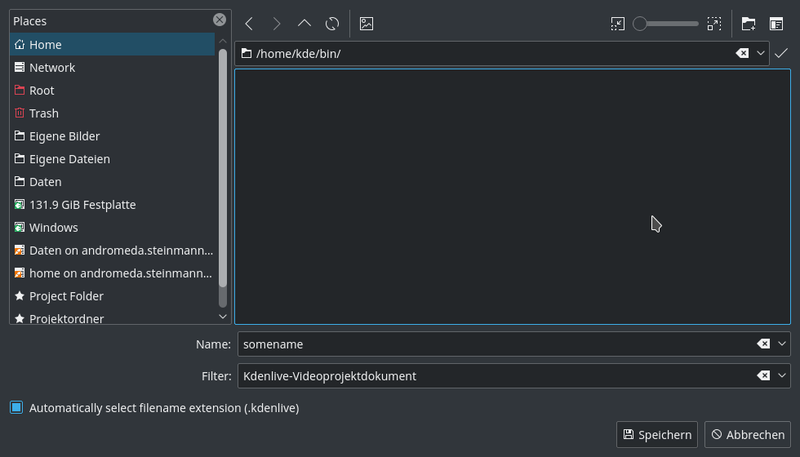Image resolution: width=800 pixels, height=457 pixels.
Task: Clear the Name text field
Action: pos(763,344)
